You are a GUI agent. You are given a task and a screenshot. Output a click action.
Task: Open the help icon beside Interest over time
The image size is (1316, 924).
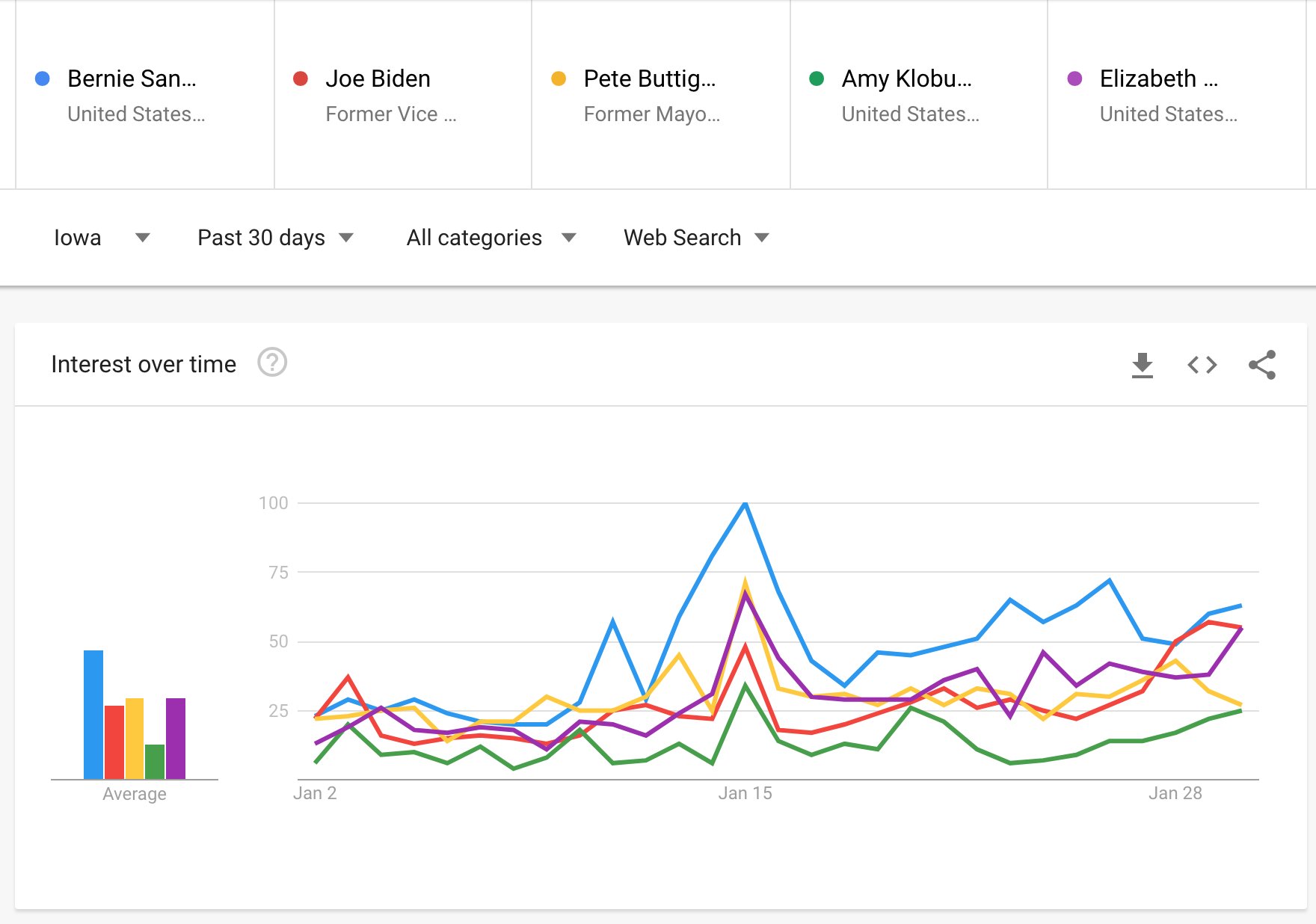pos(272,363)
